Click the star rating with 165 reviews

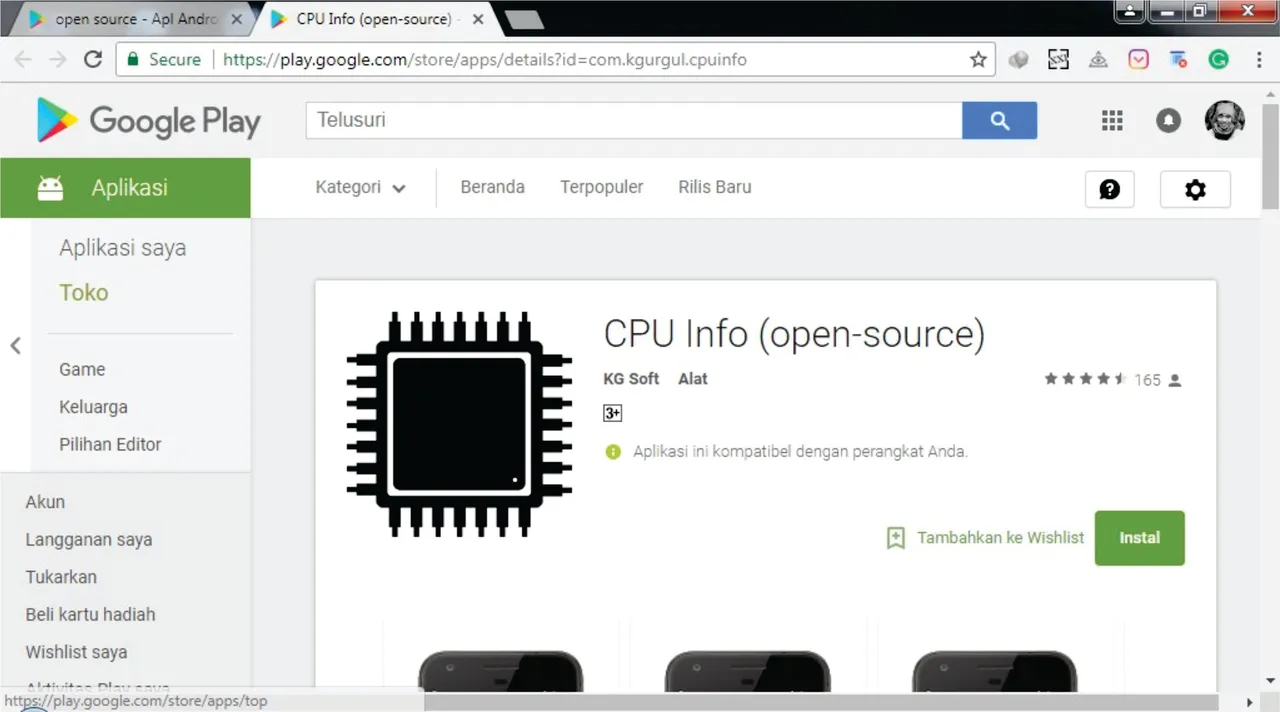coord(1113,380)
